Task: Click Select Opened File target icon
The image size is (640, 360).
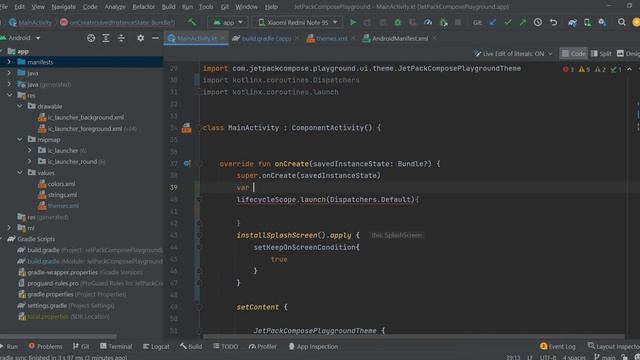Action: [x=91, y=38]
